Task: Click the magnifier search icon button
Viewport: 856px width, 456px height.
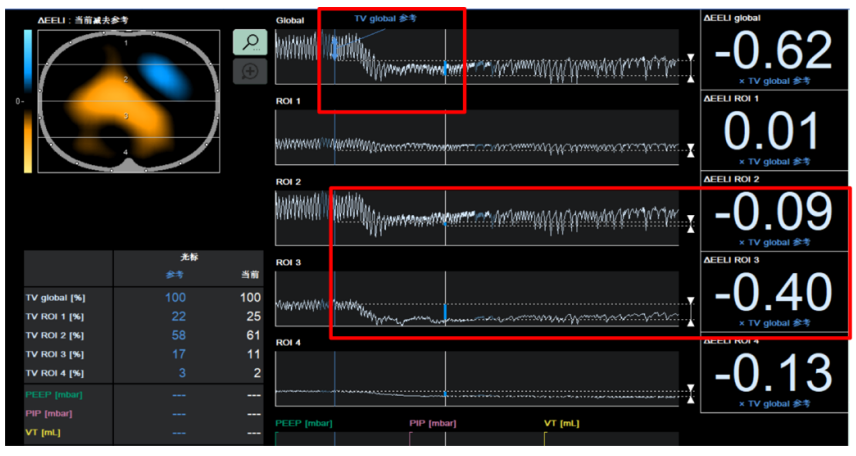Action: tap(250, 43)
